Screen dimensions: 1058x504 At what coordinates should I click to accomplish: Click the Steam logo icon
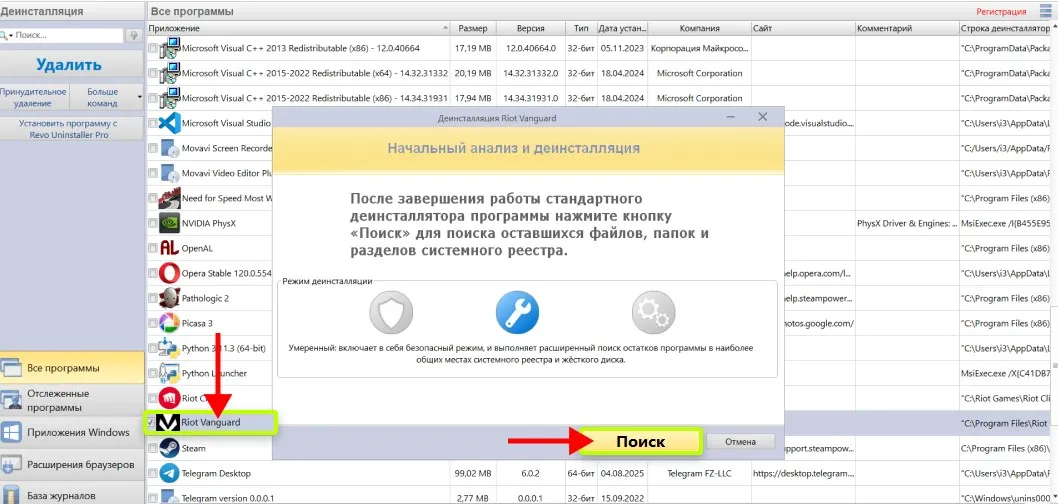(169, 448)
